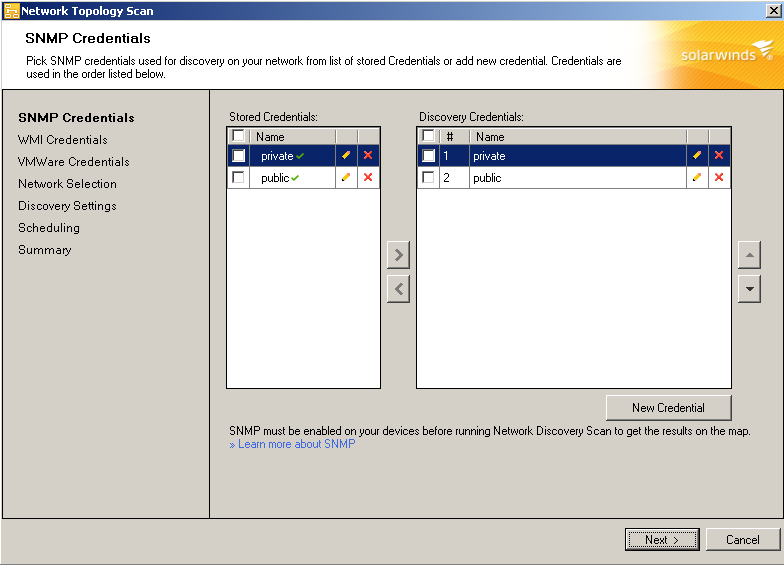Add selected credential using right arrow button
Image resolution: width=784 pixels, height=565 pixels.
tap(398, 255)
